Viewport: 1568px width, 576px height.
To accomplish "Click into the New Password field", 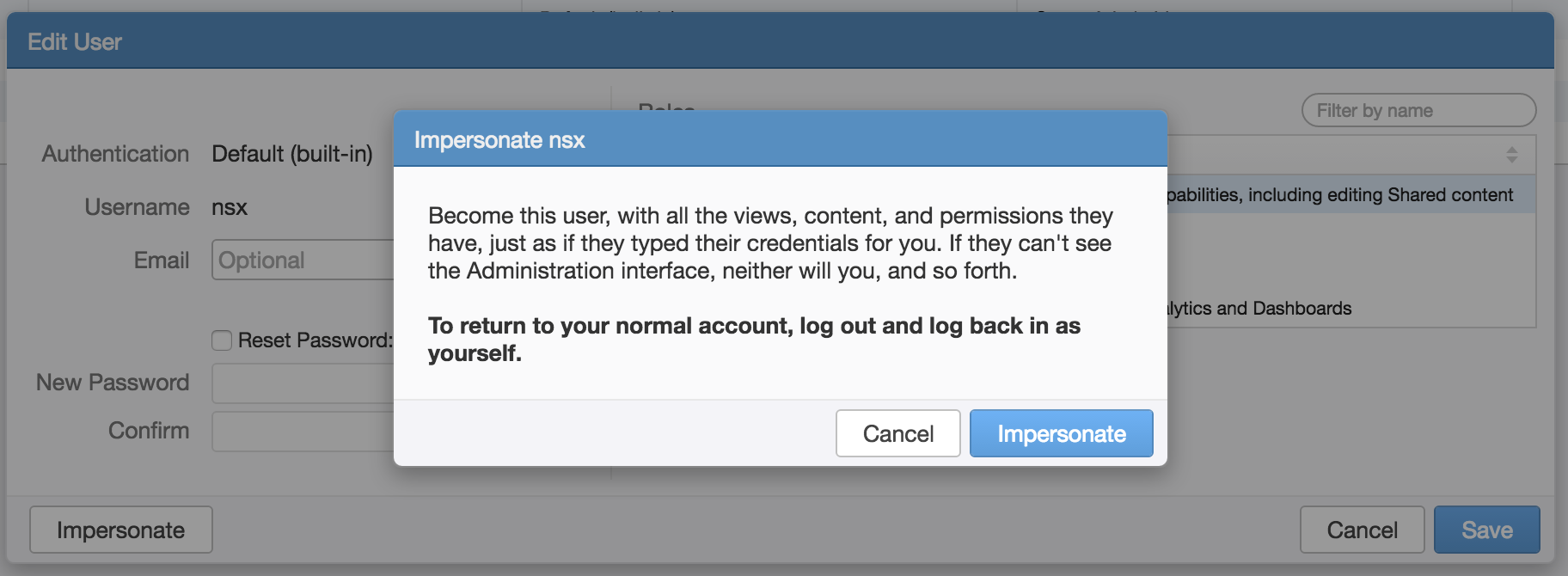I will 303,383.
